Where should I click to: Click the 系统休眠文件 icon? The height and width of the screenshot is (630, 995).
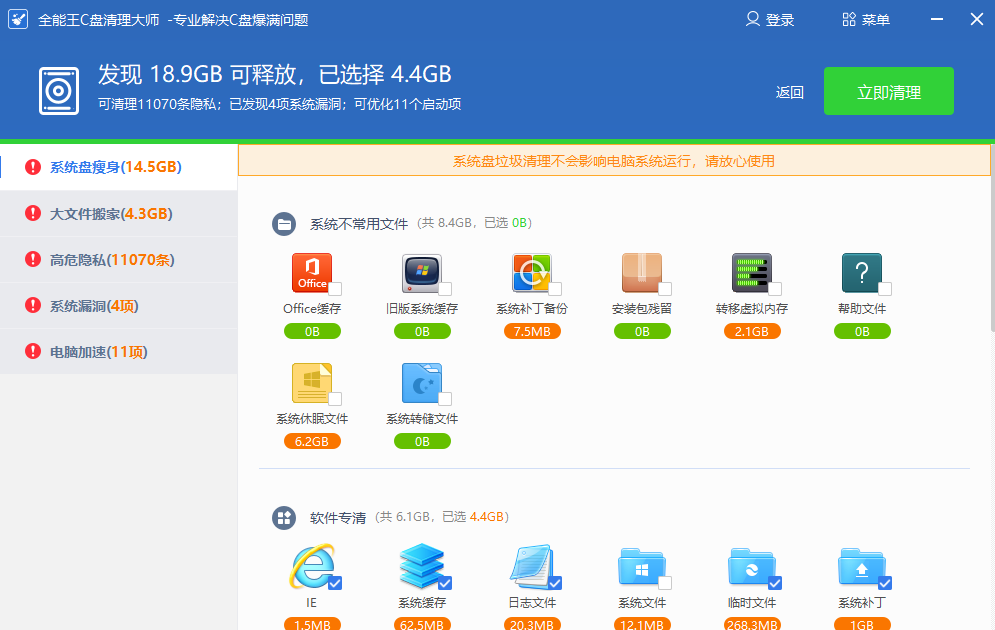tap(311, 383)
